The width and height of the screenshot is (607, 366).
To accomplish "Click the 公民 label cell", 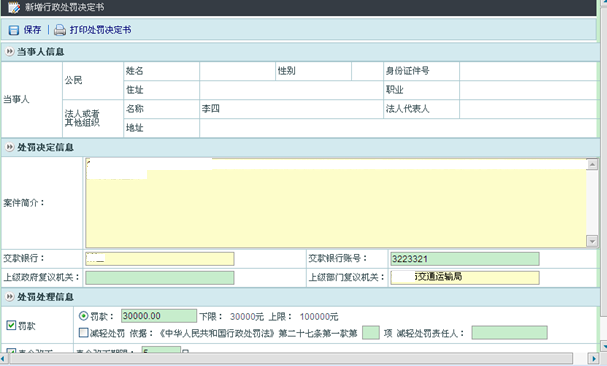I will [x=93, y=81].
